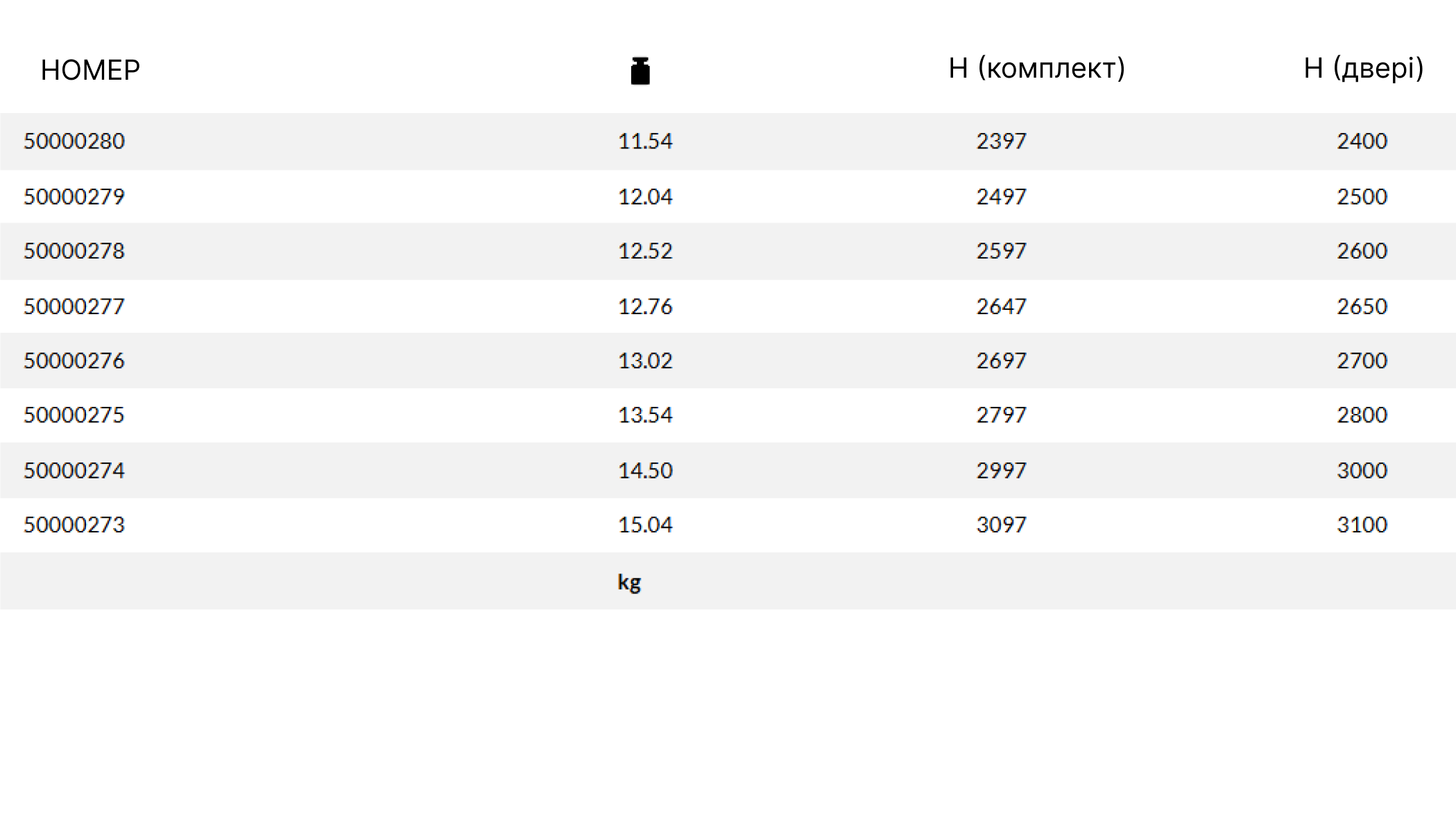
Task: Click article number 50000276
Action: point(74,361)
